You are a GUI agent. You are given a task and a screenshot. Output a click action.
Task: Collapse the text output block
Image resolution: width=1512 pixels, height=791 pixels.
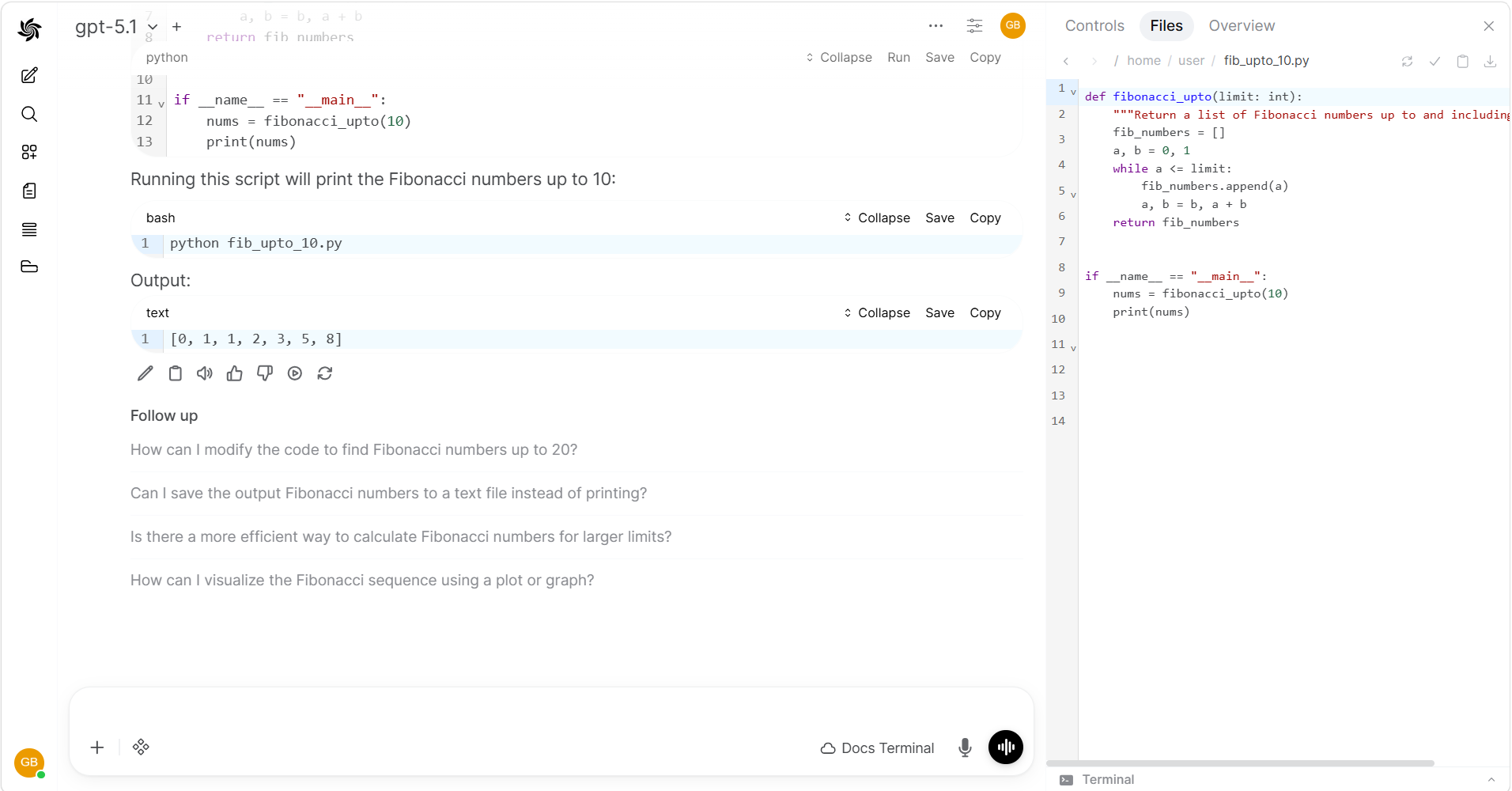[877, 313]
